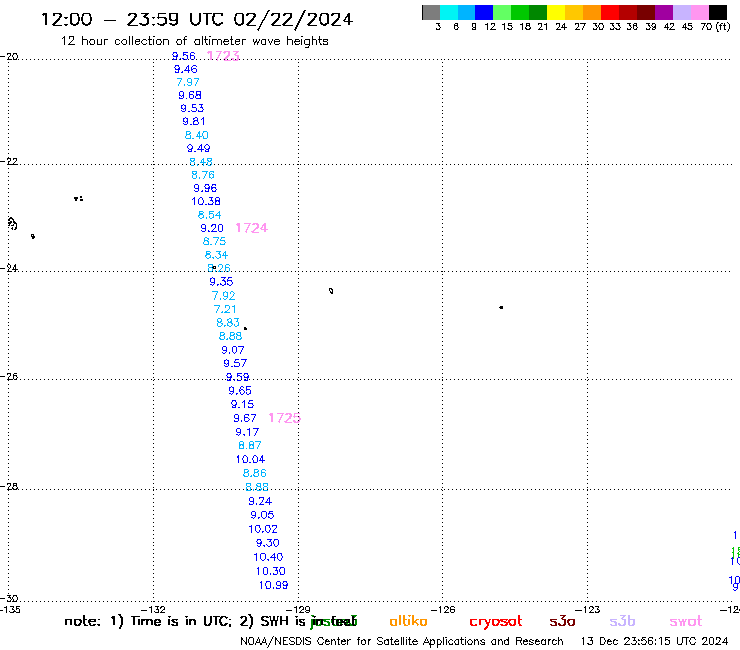Viewport: 740px width, 650px height.
Task: Click the 9.67 value next to marker 1725
Action: 244,418
